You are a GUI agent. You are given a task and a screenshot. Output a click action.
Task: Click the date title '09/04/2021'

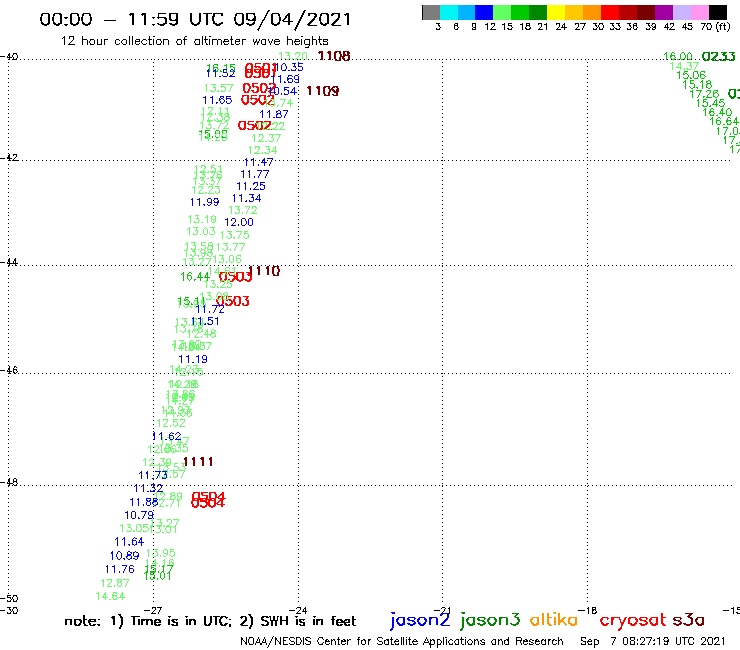[292, 20]
